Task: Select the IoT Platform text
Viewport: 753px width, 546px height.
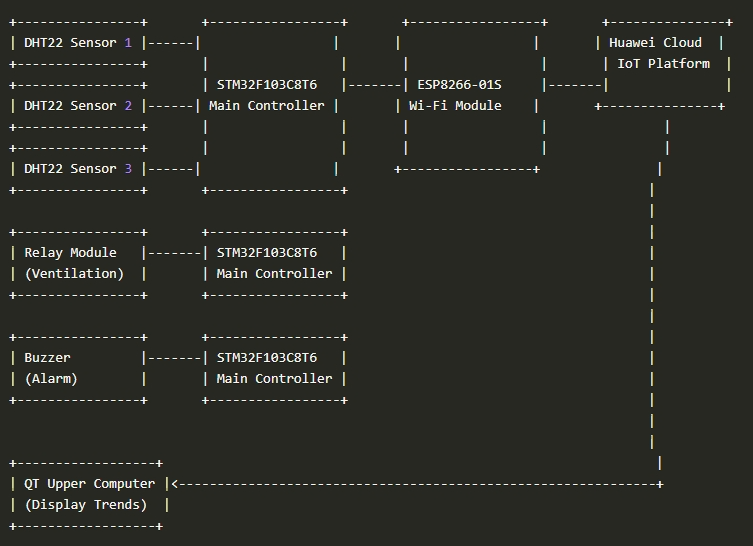Action: click(x=664, y=64)
